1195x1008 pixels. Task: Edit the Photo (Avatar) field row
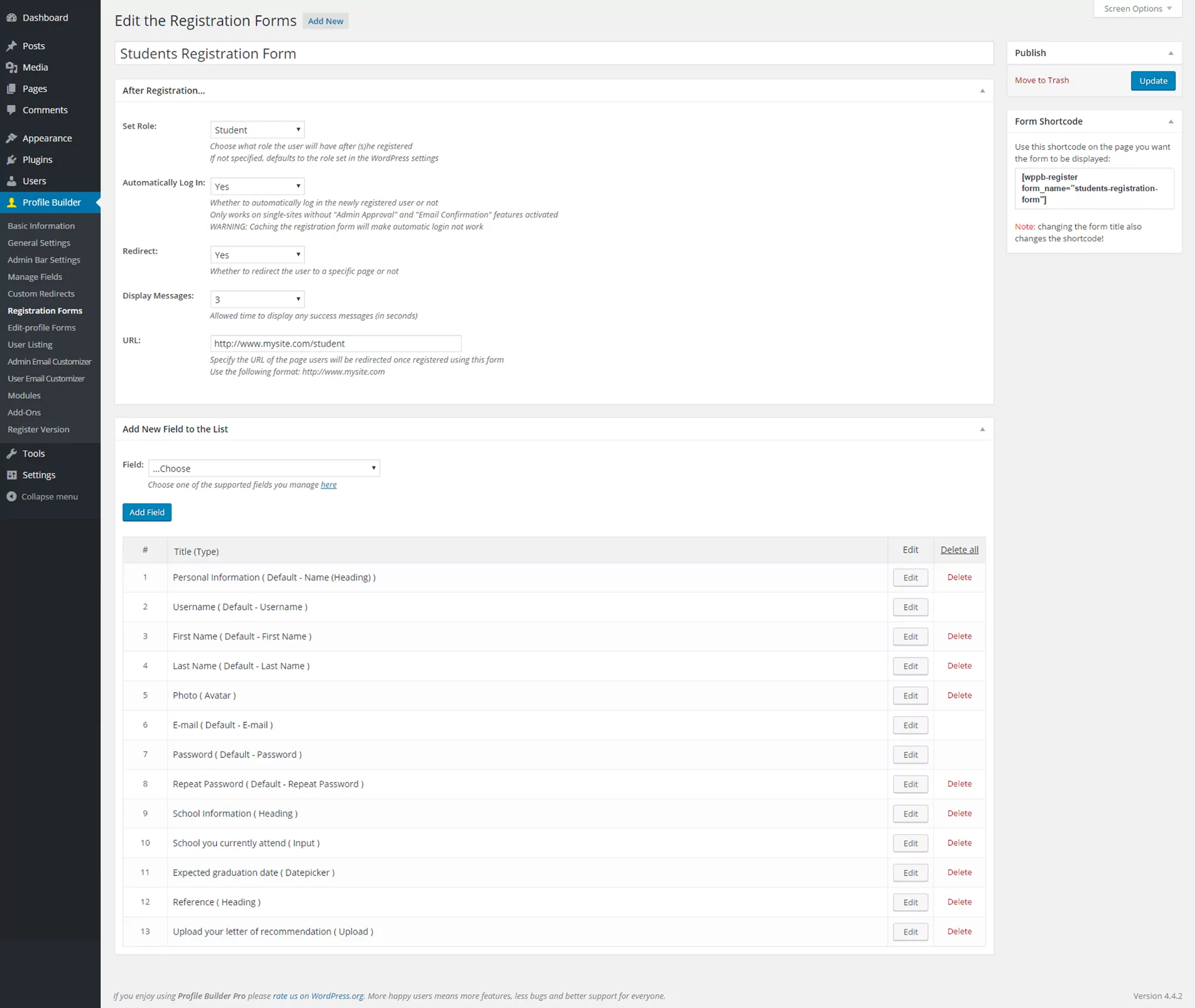(910, 695)
